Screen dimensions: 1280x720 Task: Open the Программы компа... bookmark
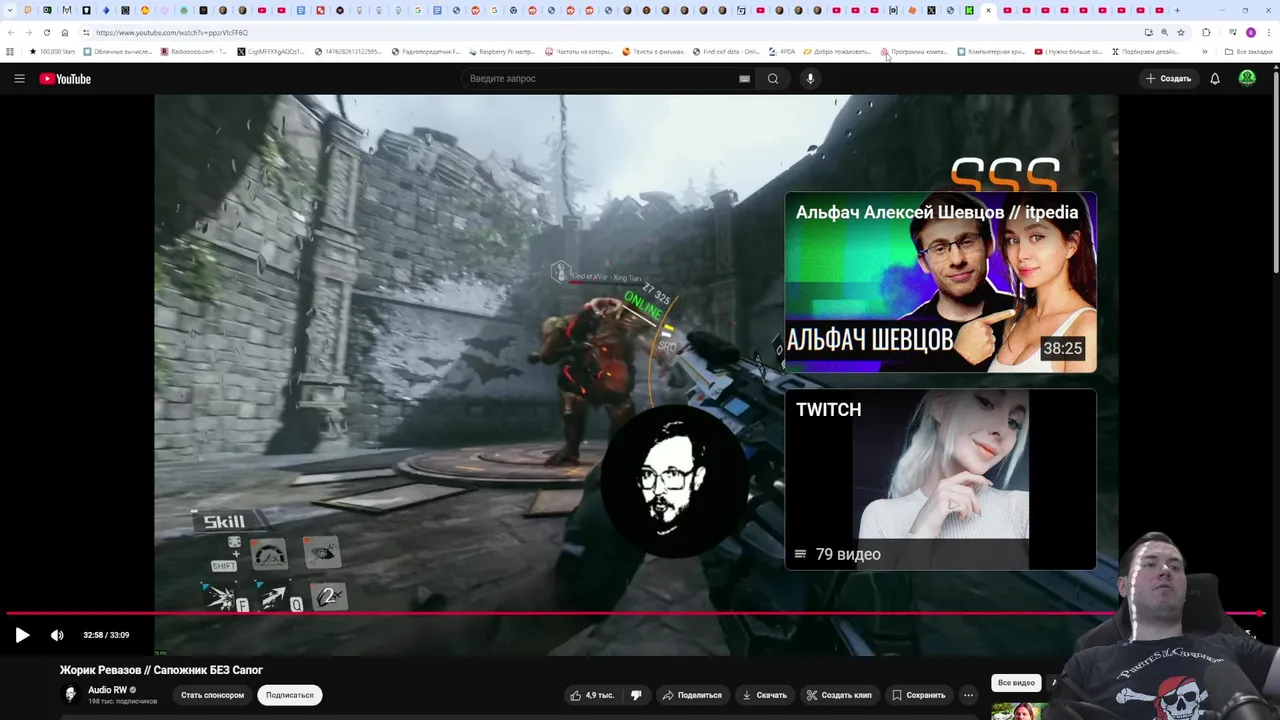[x=914, y=51]
